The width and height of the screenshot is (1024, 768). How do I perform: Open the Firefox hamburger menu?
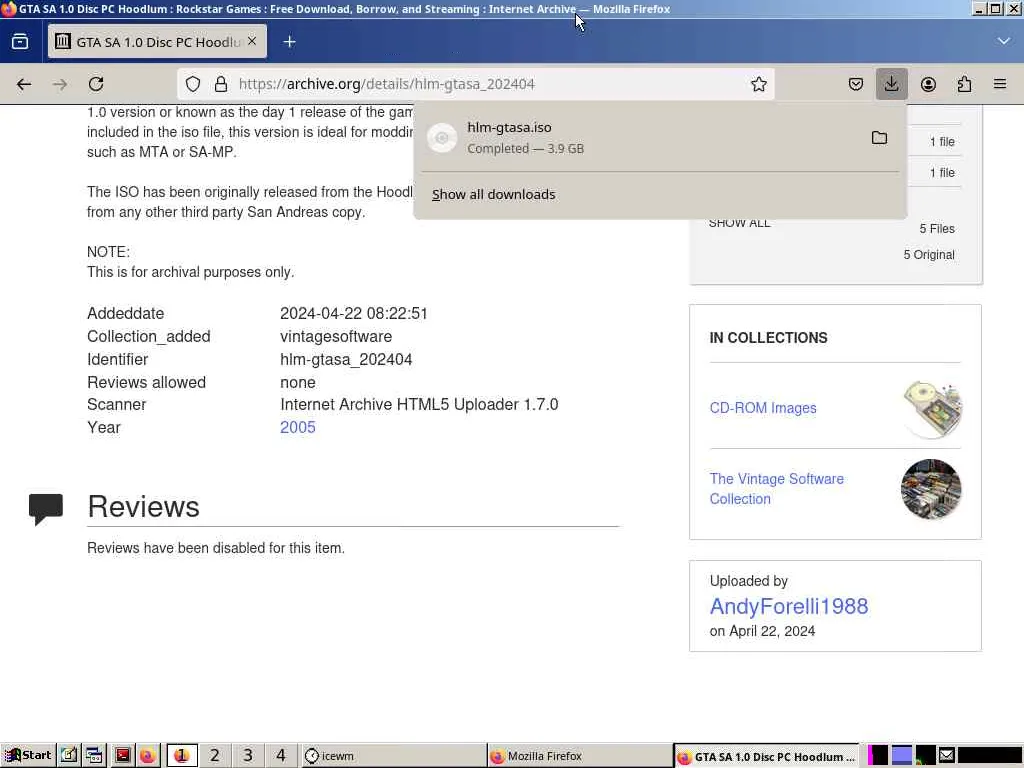(x=1000, y=84)
